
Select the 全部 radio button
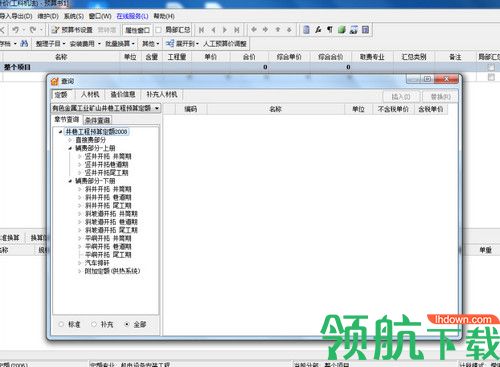click(x=127, y=324)
